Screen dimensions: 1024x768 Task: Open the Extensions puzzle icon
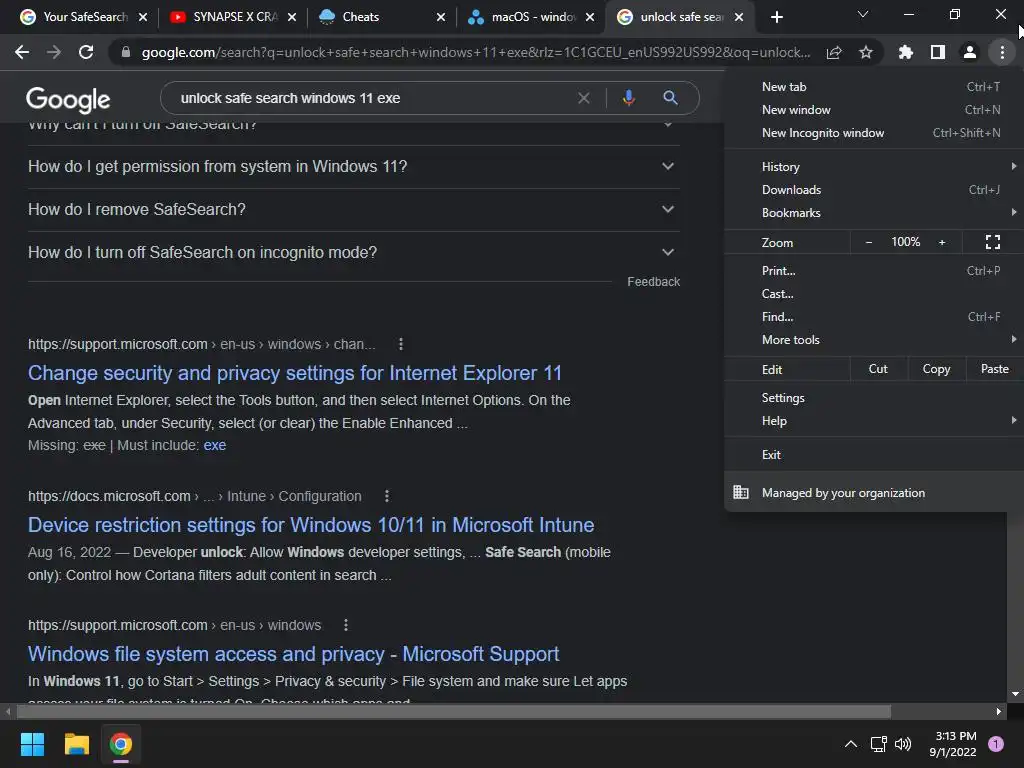905,52
